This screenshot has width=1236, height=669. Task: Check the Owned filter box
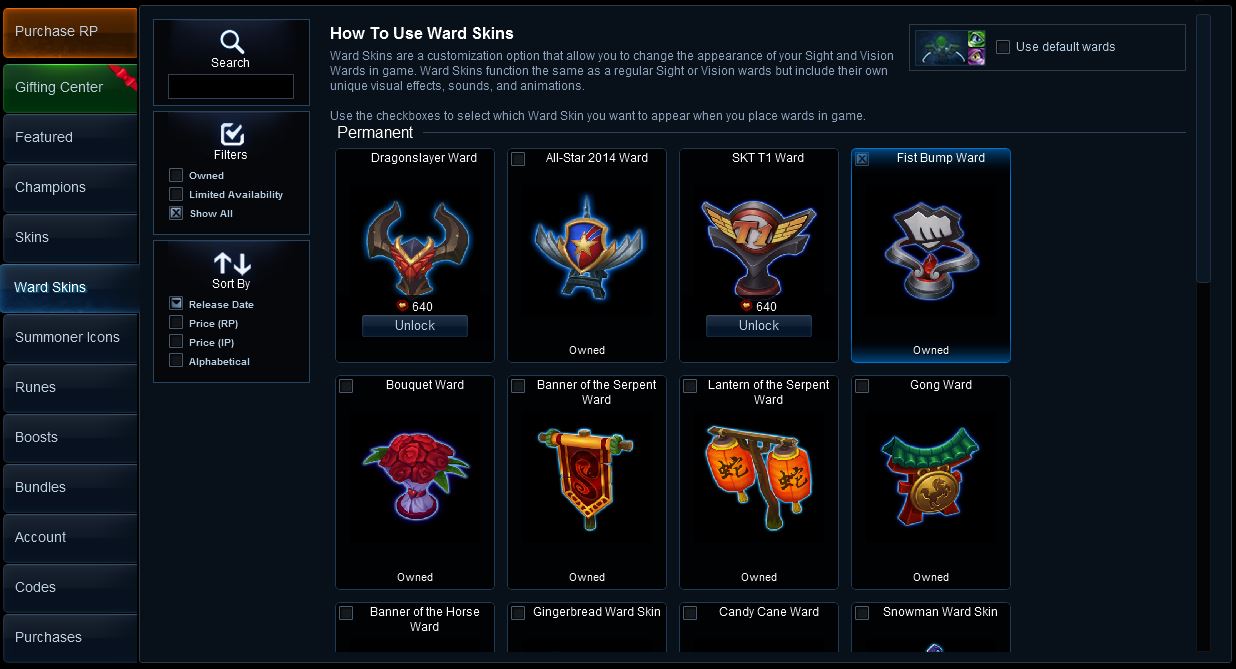pyautogui.click(x=176, y=175)
